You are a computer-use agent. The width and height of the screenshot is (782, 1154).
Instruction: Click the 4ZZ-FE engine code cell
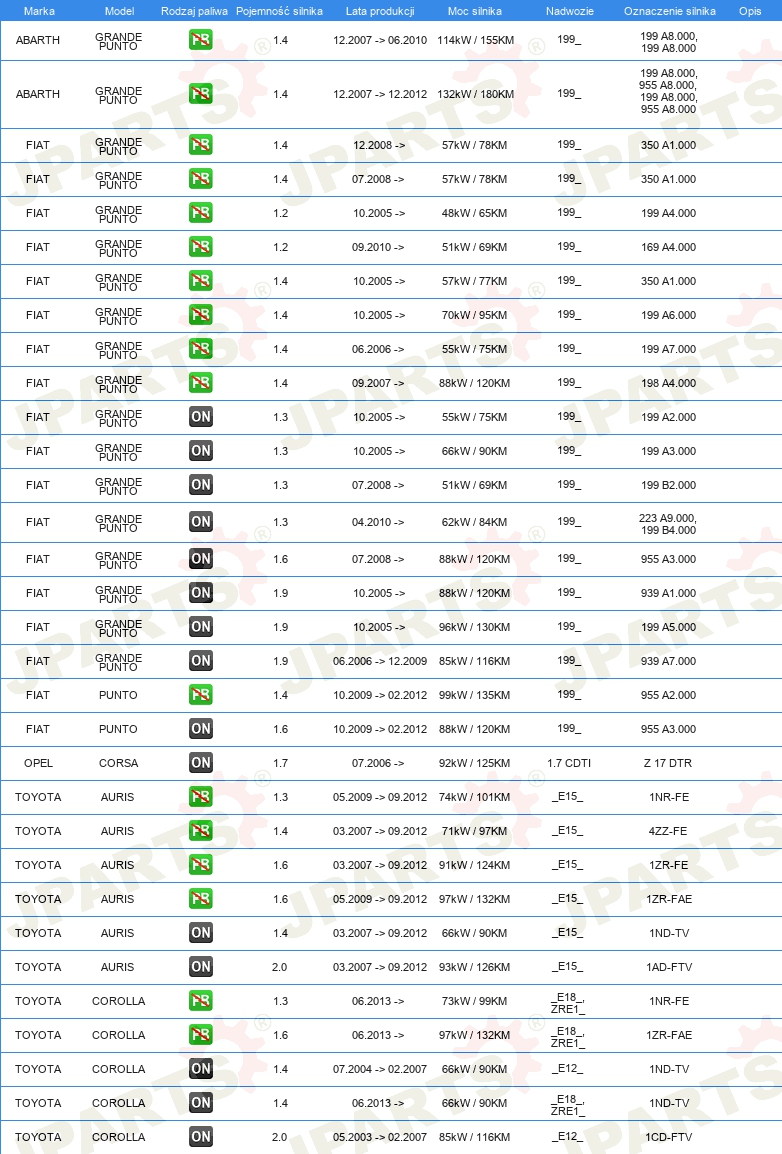(x=668, y=831)
